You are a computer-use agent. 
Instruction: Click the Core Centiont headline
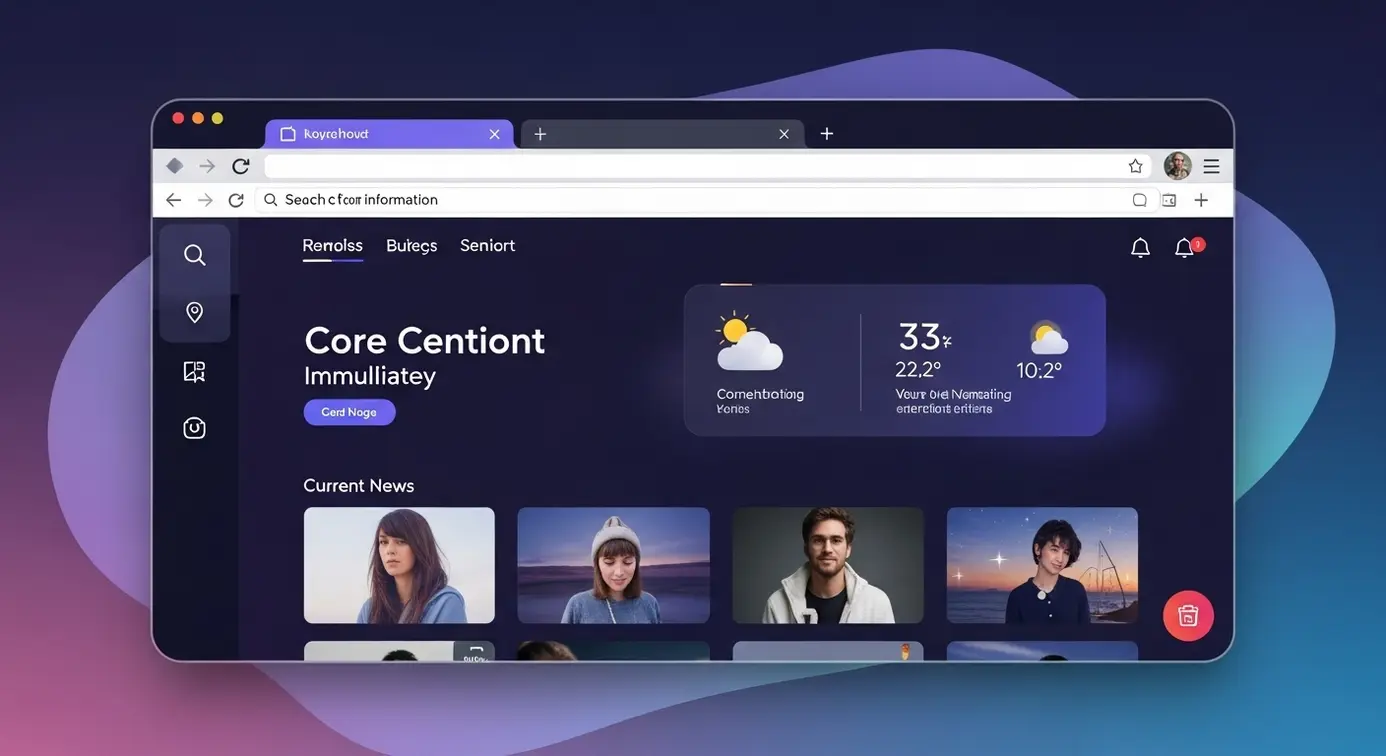point(424,341)
